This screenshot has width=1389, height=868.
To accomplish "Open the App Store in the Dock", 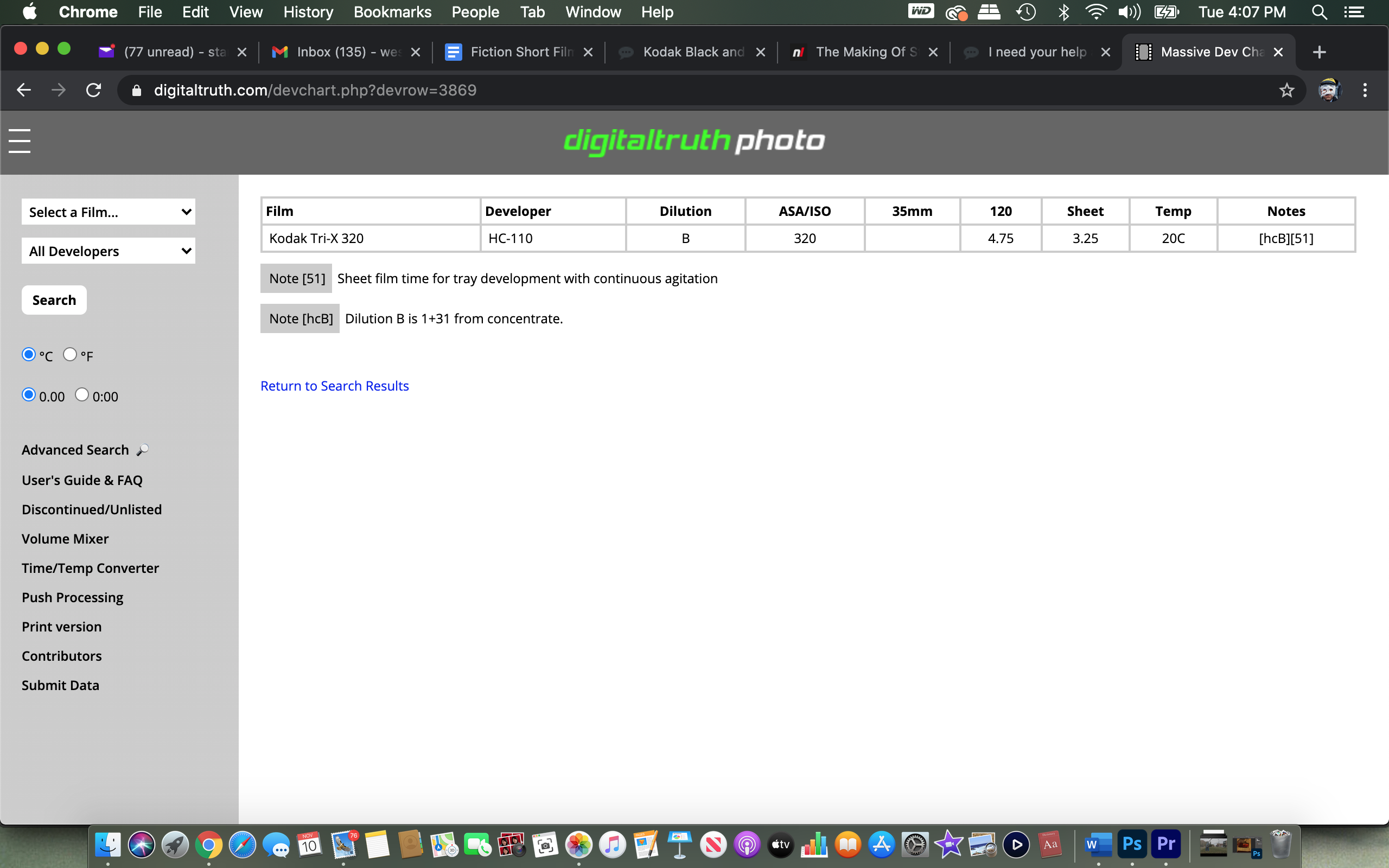I will click(x=882, y=845).
